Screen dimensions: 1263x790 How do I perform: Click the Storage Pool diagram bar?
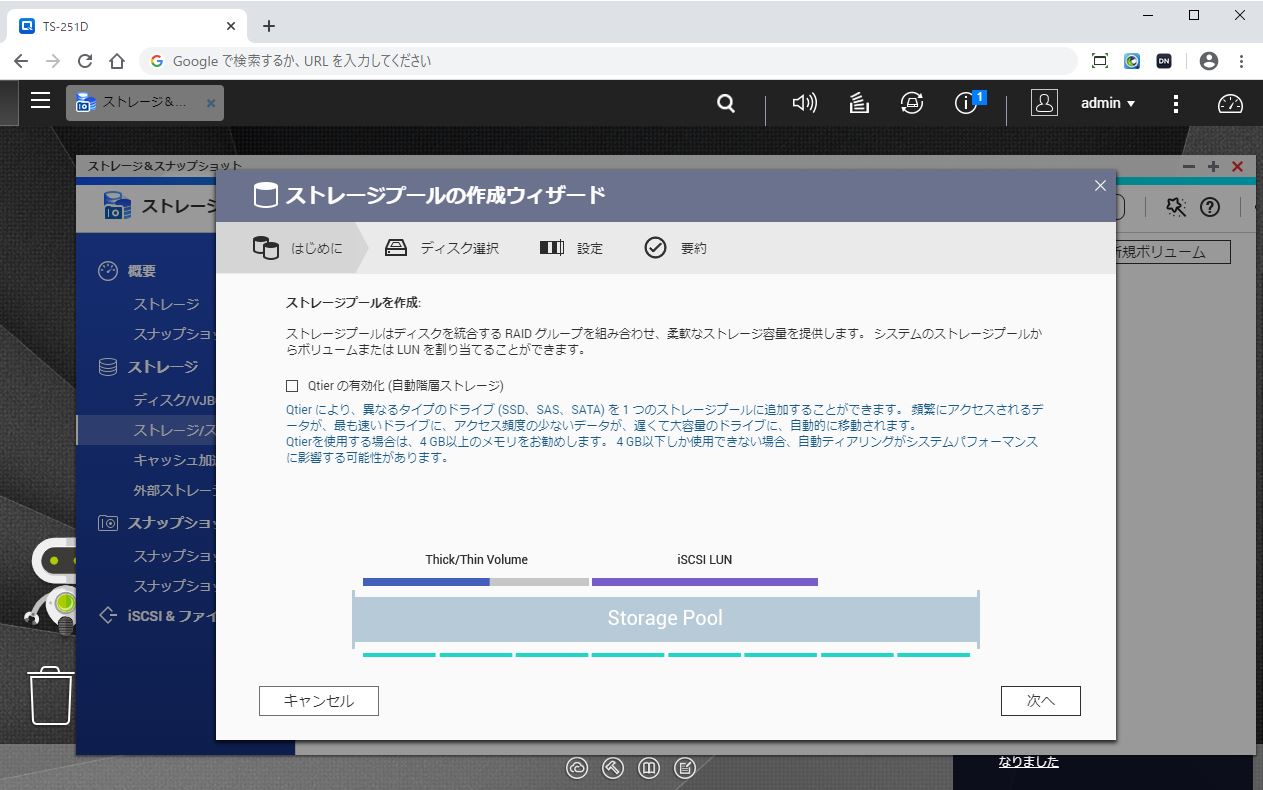[665, 618]
